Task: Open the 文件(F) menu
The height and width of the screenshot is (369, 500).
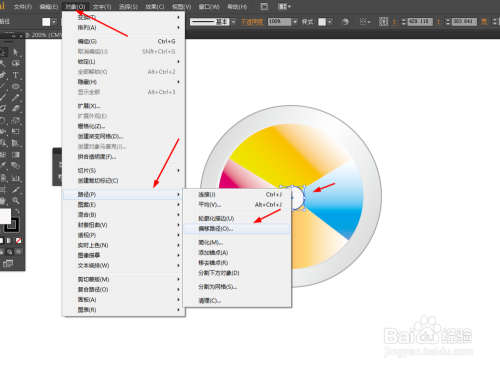Action: point(23,7)
